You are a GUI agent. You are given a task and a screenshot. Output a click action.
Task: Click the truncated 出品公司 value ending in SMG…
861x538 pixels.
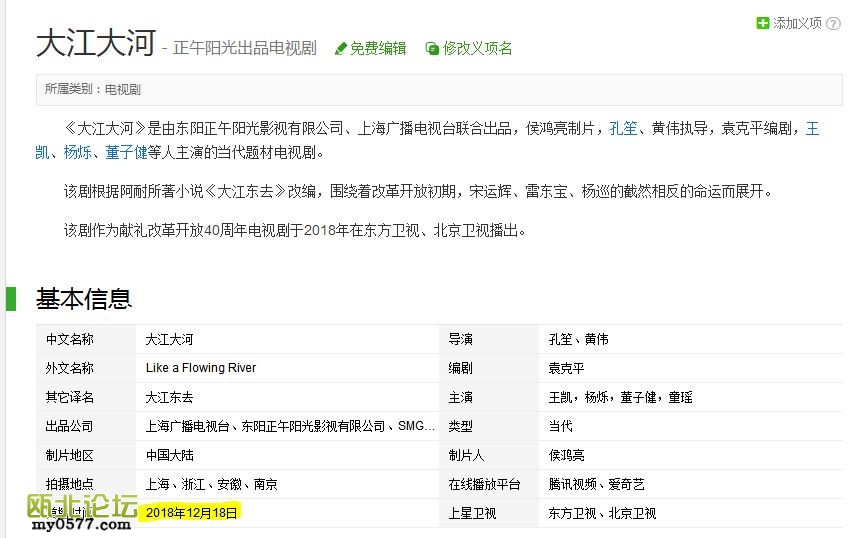click(290, 426)
